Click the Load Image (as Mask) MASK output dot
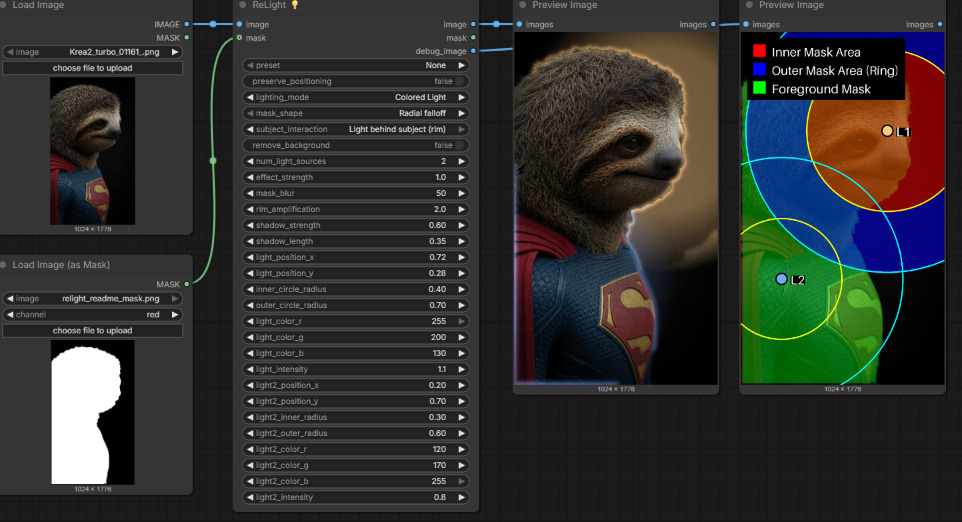This screenshot has width=962, height=522. tap(187, 284)
